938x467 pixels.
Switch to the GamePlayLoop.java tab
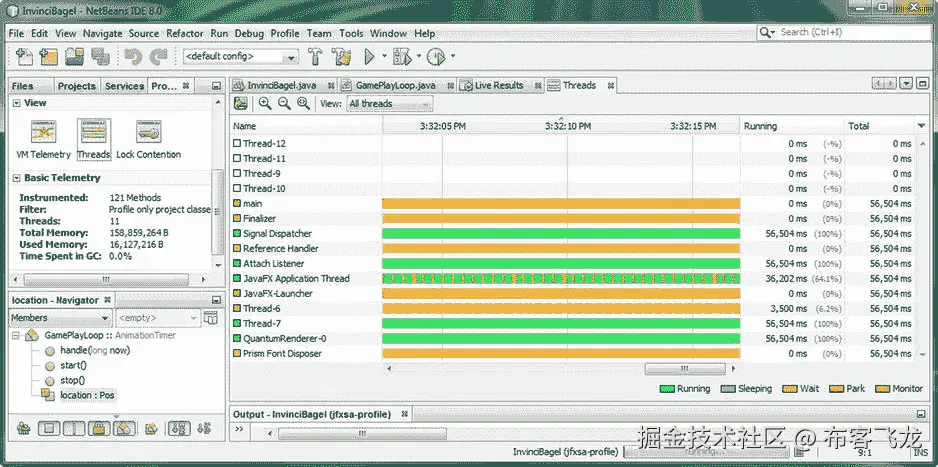click(397, 86)
